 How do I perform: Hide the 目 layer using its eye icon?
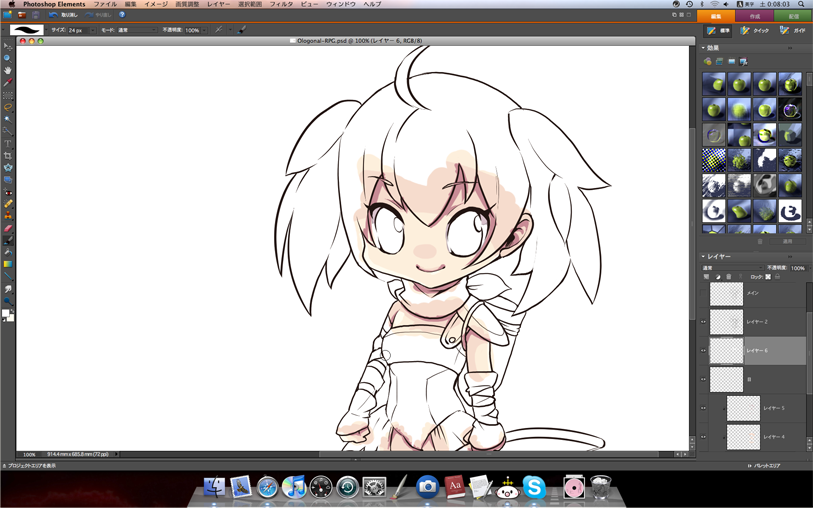(x=704, y=379)
